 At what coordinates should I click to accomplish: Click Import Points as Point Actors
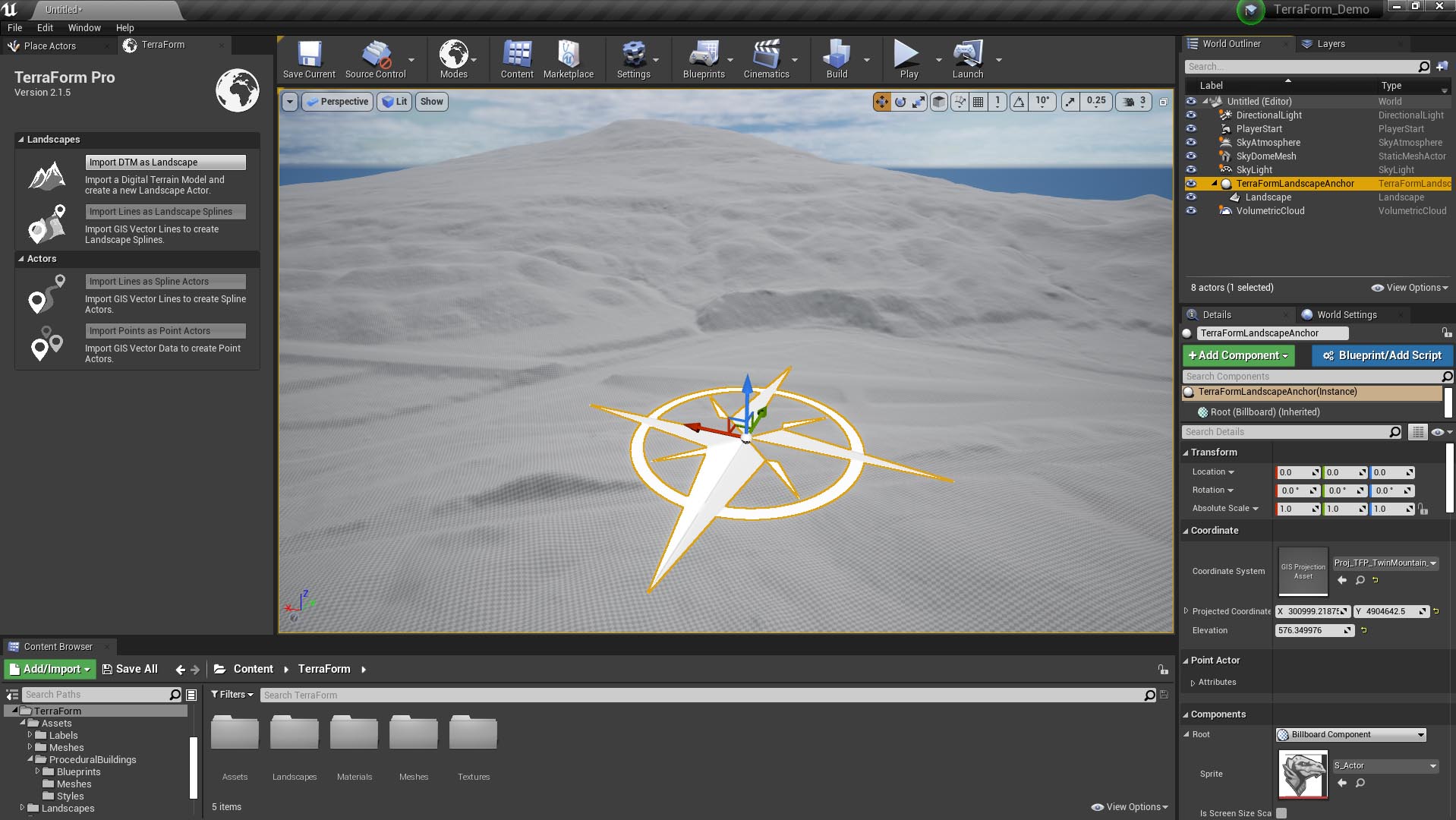(x=165, y=331)
